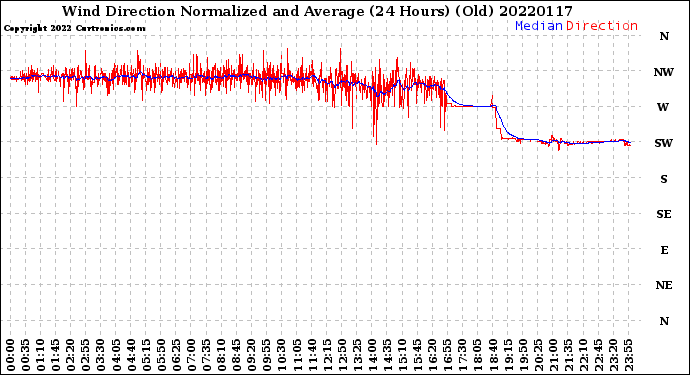Select the 04:05 time axis label
This screenshot has width=690, height=375.
(116, 355)
